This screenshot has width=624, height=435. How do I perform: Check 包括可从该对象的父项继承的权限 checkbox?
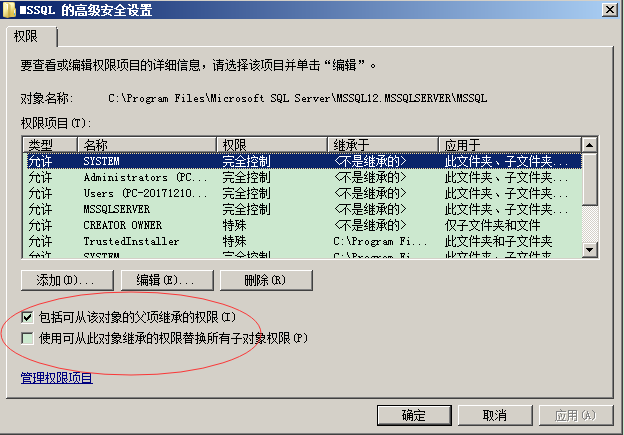[27, 317]
